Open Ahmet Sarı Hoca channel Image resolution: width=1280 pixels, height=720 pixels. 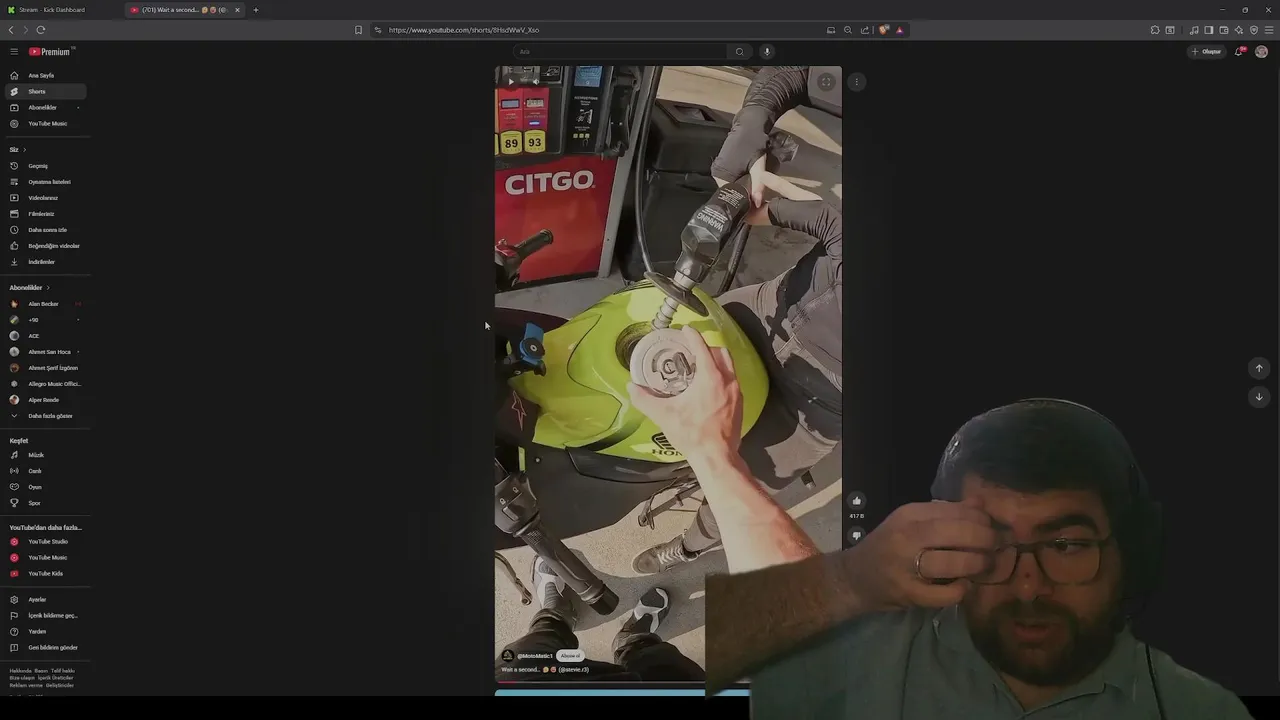click(x=45, y=352)
